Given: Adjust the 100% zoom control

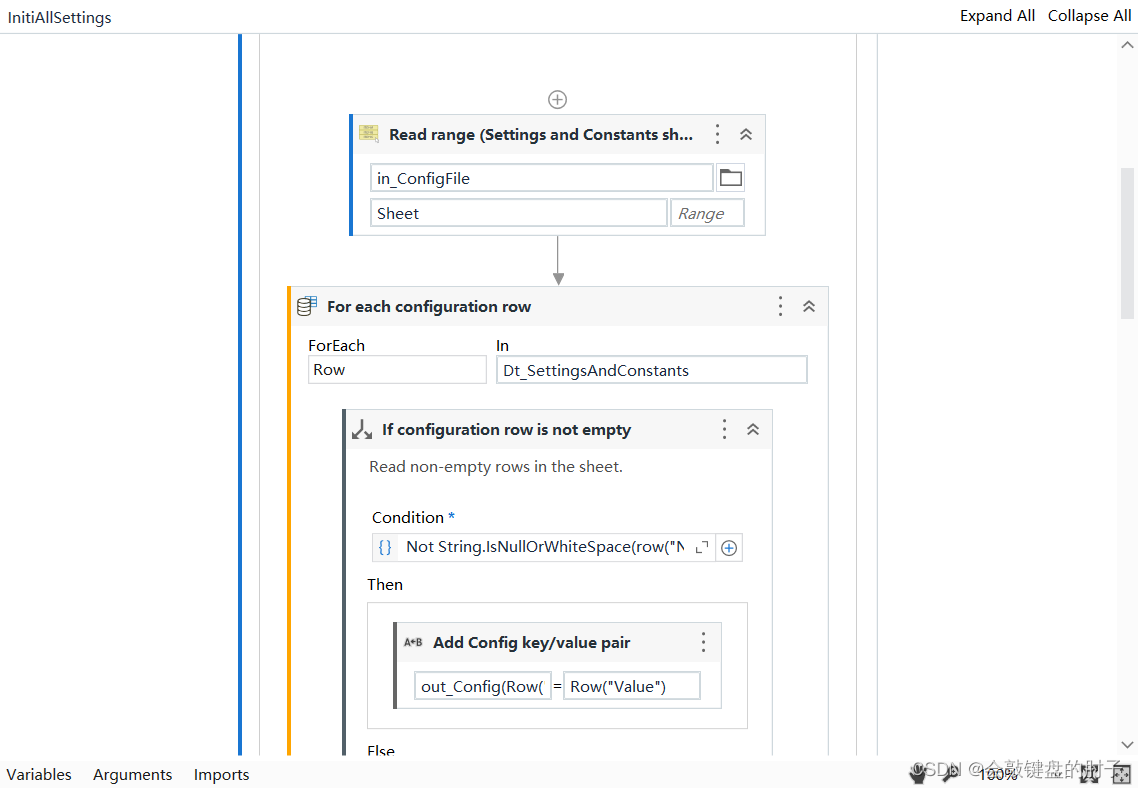Looking at the screenshot, I should 998,774.
